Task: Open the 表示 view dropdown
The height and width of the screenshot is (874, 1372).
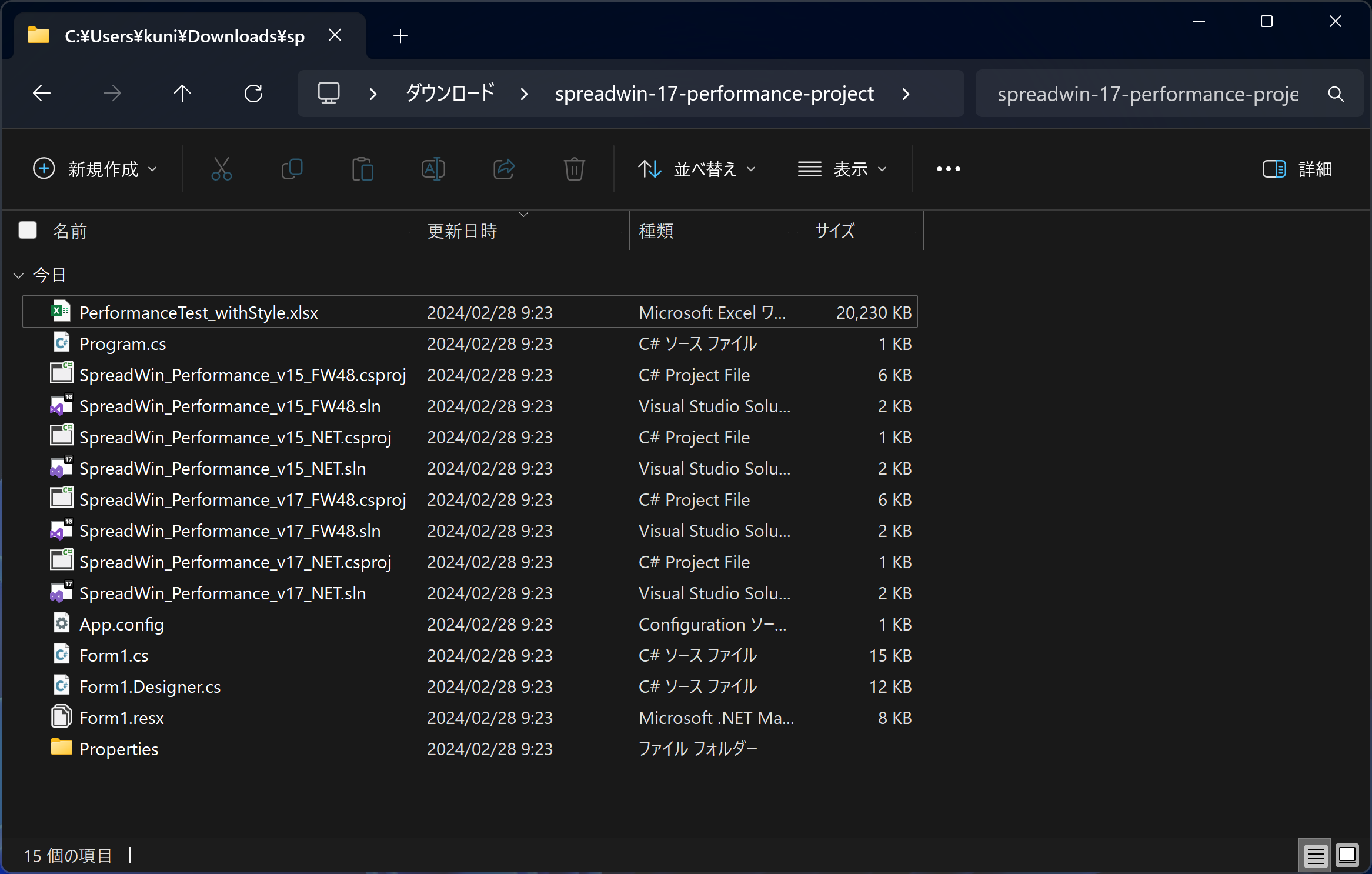Action: (842, 169)
